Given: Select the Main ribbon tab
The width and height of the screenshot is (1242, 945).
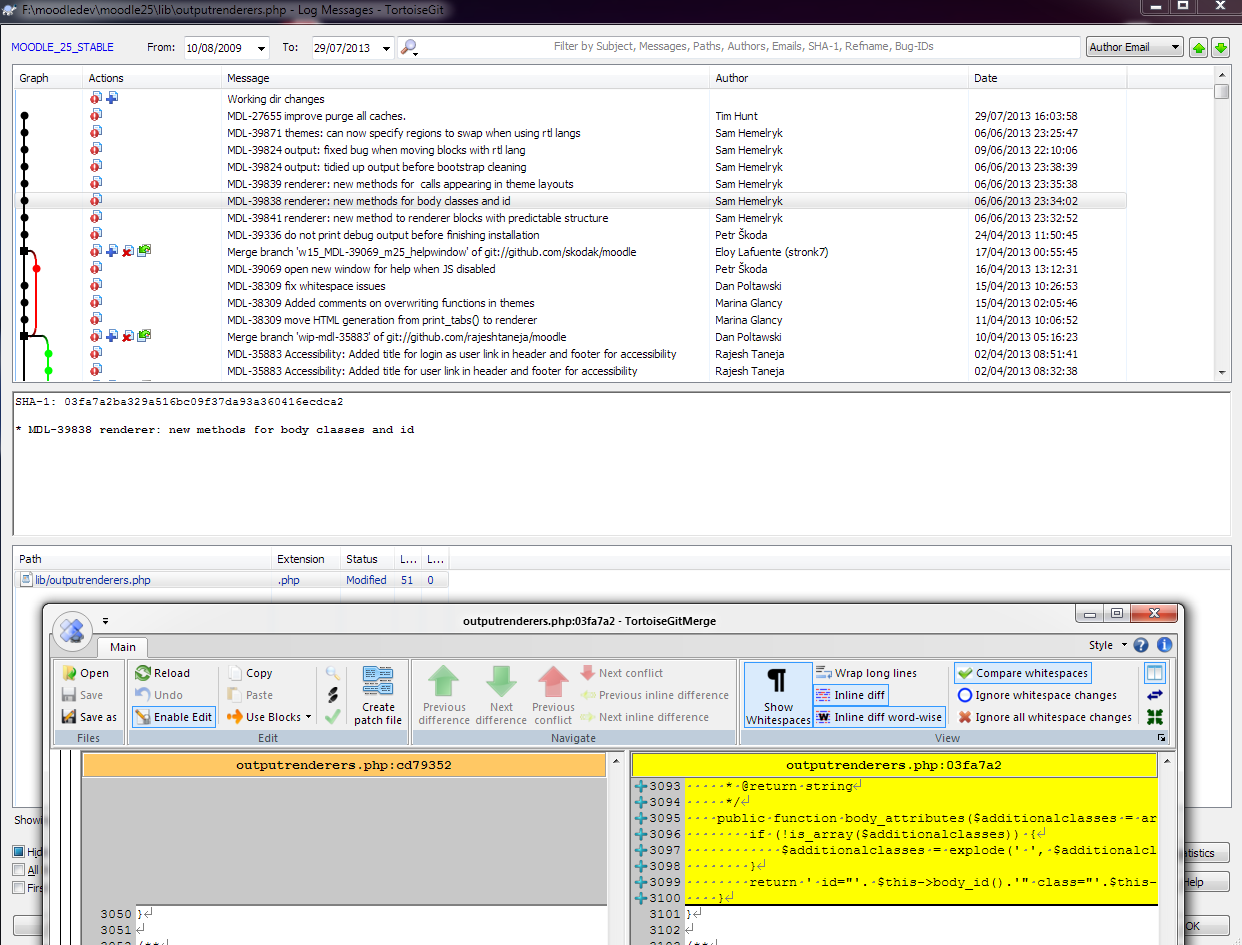Looking at the screenshot, I should coord(123,647).
